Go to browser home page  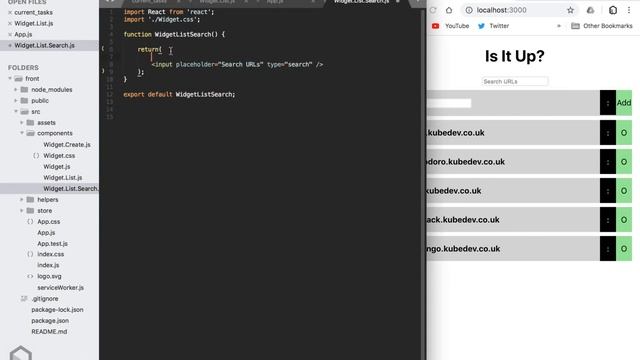[449, 10]
